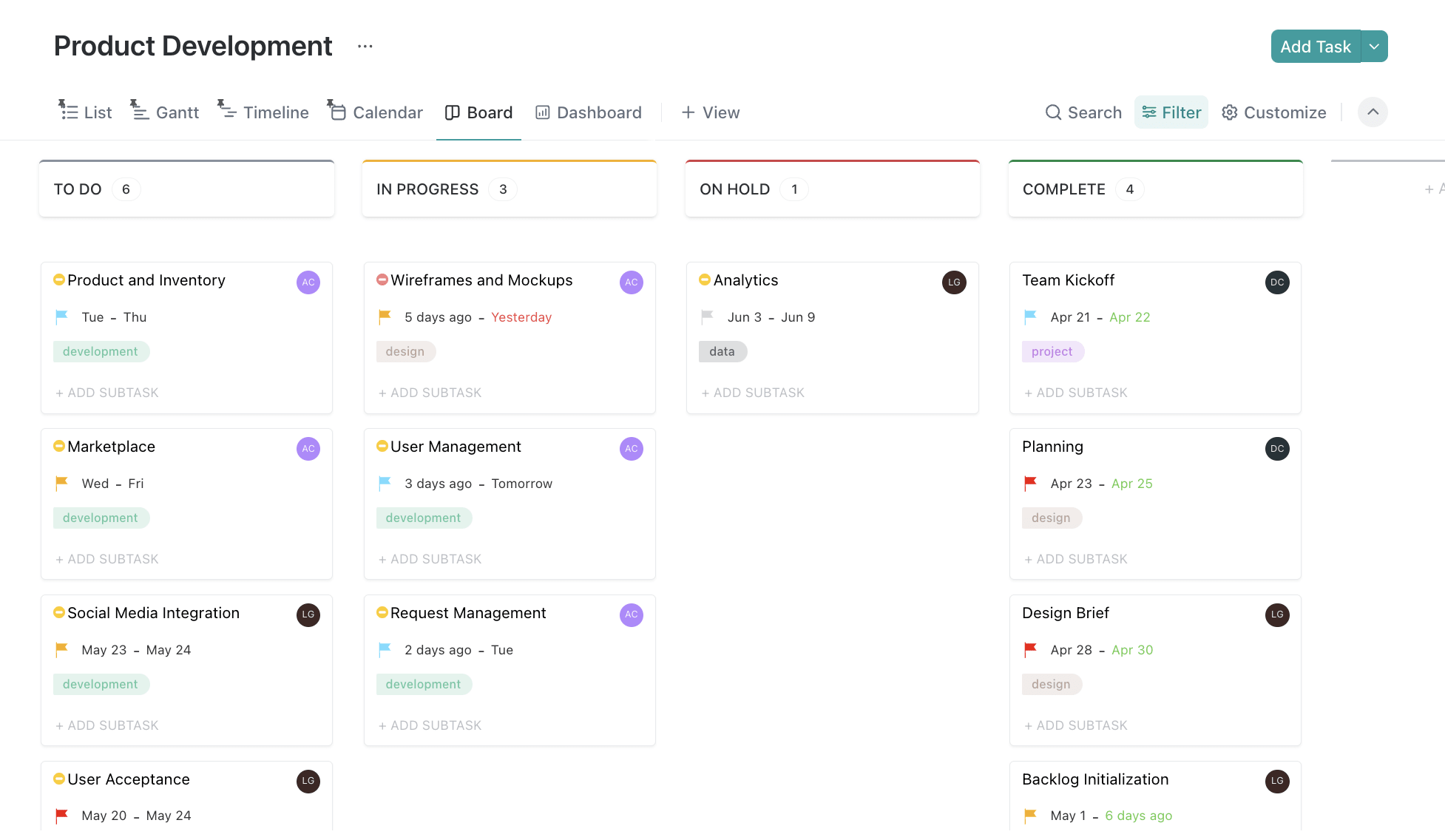The height and width of the screenshot is (840, 1445).
Task: Toggle the collapse view chevron
Action: [1373, 111]
